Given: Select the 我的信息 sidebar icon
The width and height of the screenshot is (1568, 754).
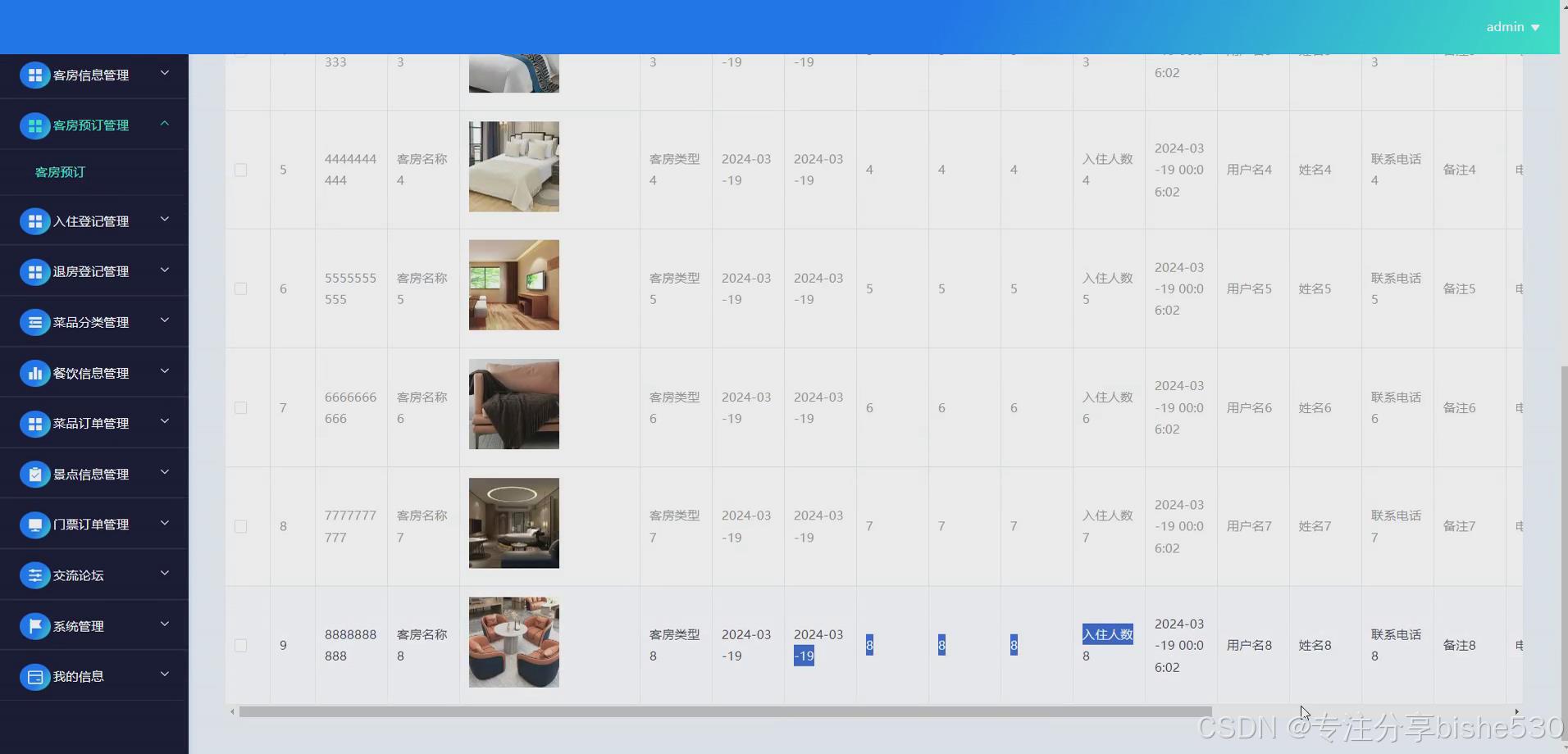Looking at the screenshot, I should pos(34,676).
